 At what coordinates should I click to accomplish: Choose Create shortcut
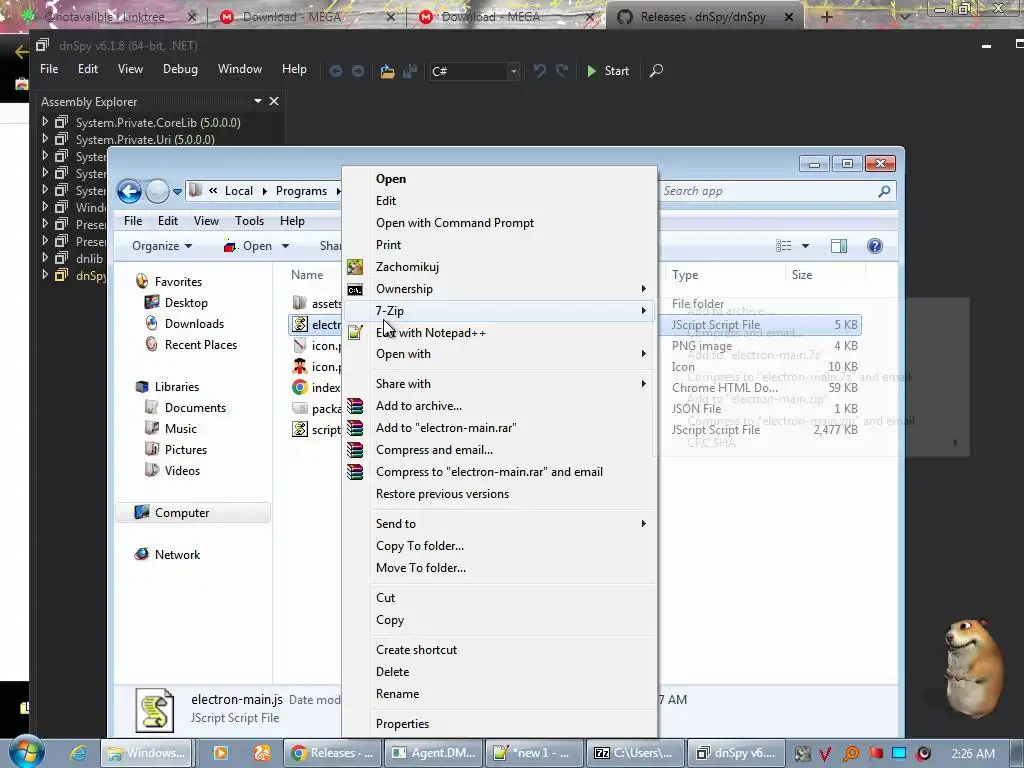click(500, 650)
